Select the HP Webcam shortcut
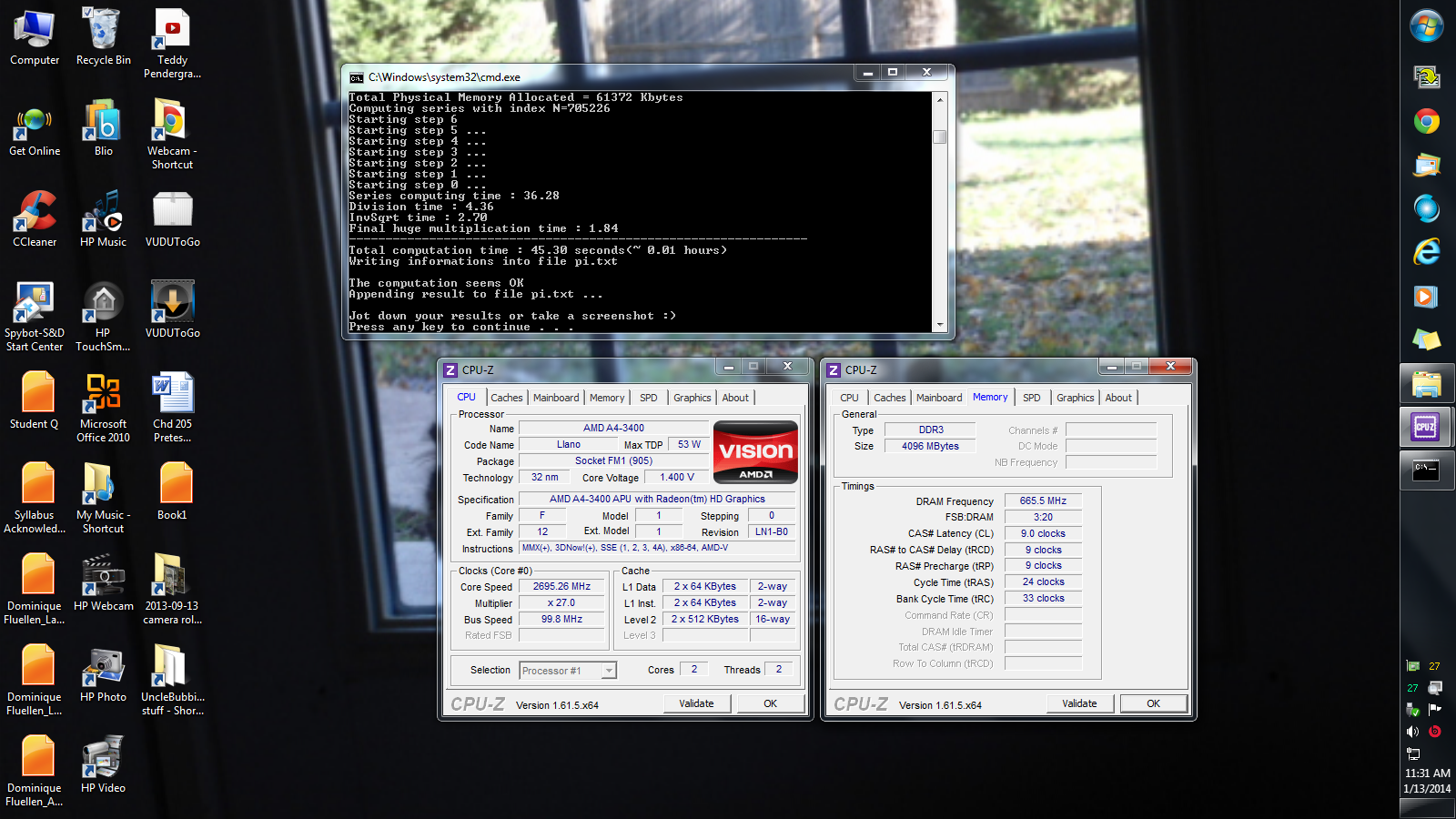The width and height of the screenshot is (1456, 819). (103, 583)
